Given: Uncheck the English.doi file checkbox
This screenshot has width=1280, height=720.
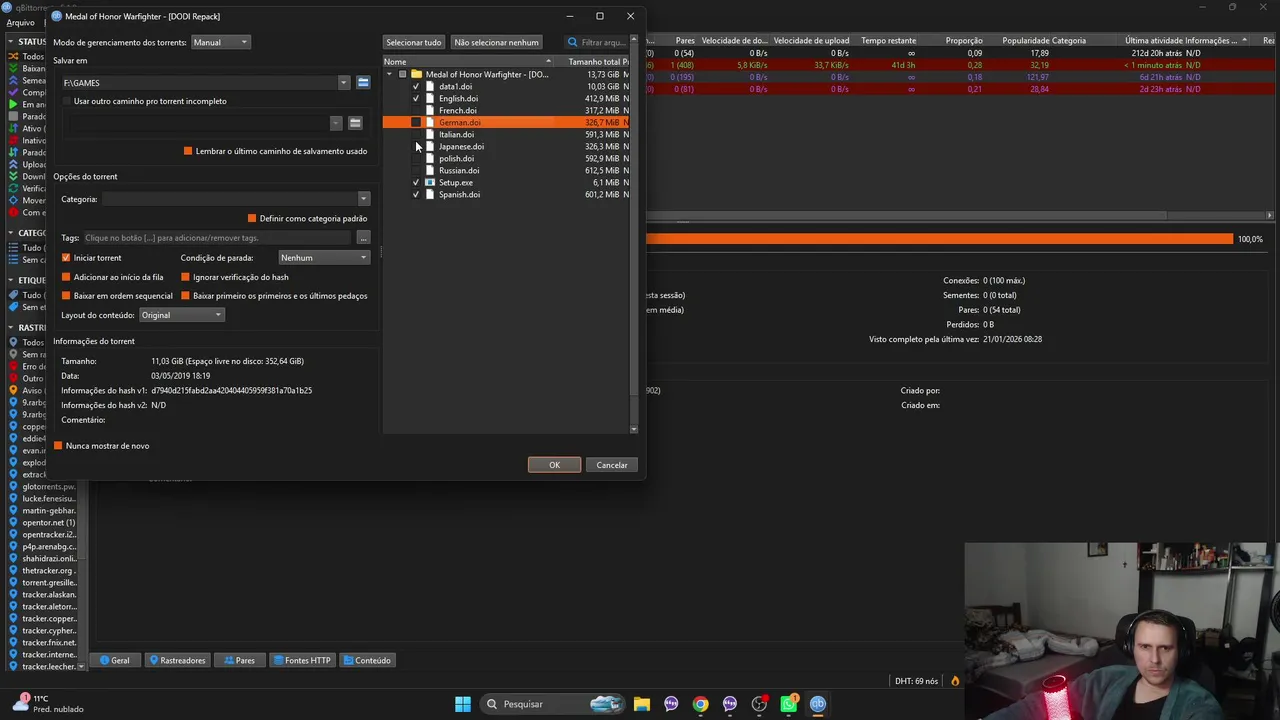Looking at the screenshot, I should click(416, 98).
